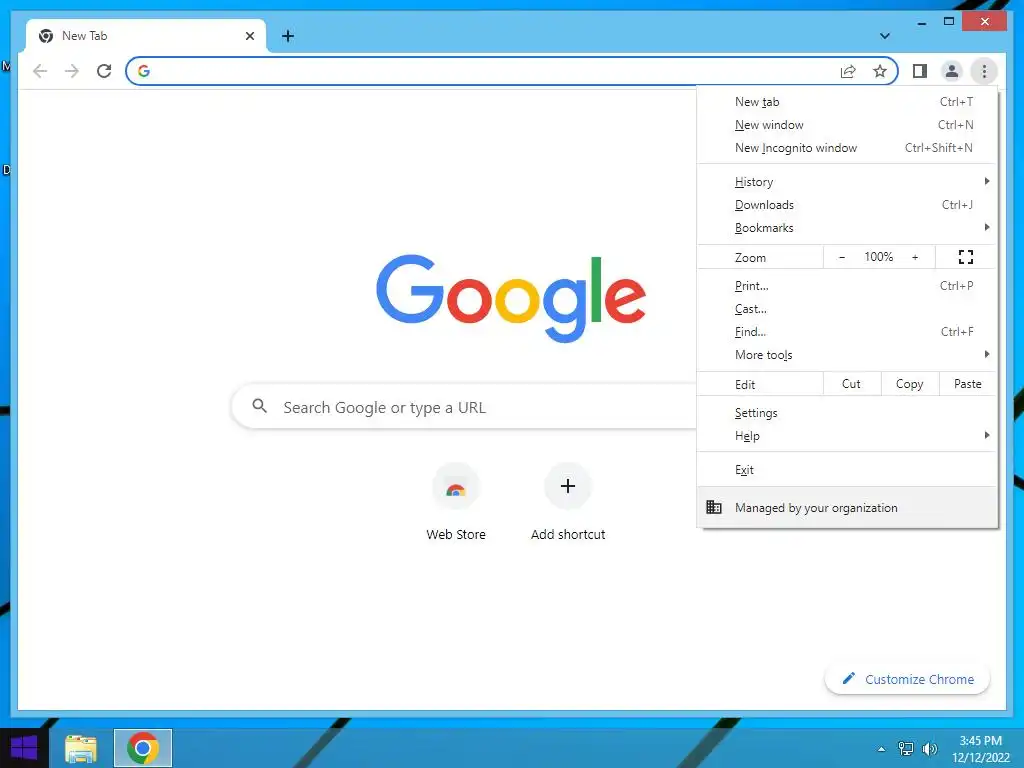Click the pencil Customize Chrome button
Image resolution: width=1024 pixels, height=768 pixels.
(x=908, y=679)
